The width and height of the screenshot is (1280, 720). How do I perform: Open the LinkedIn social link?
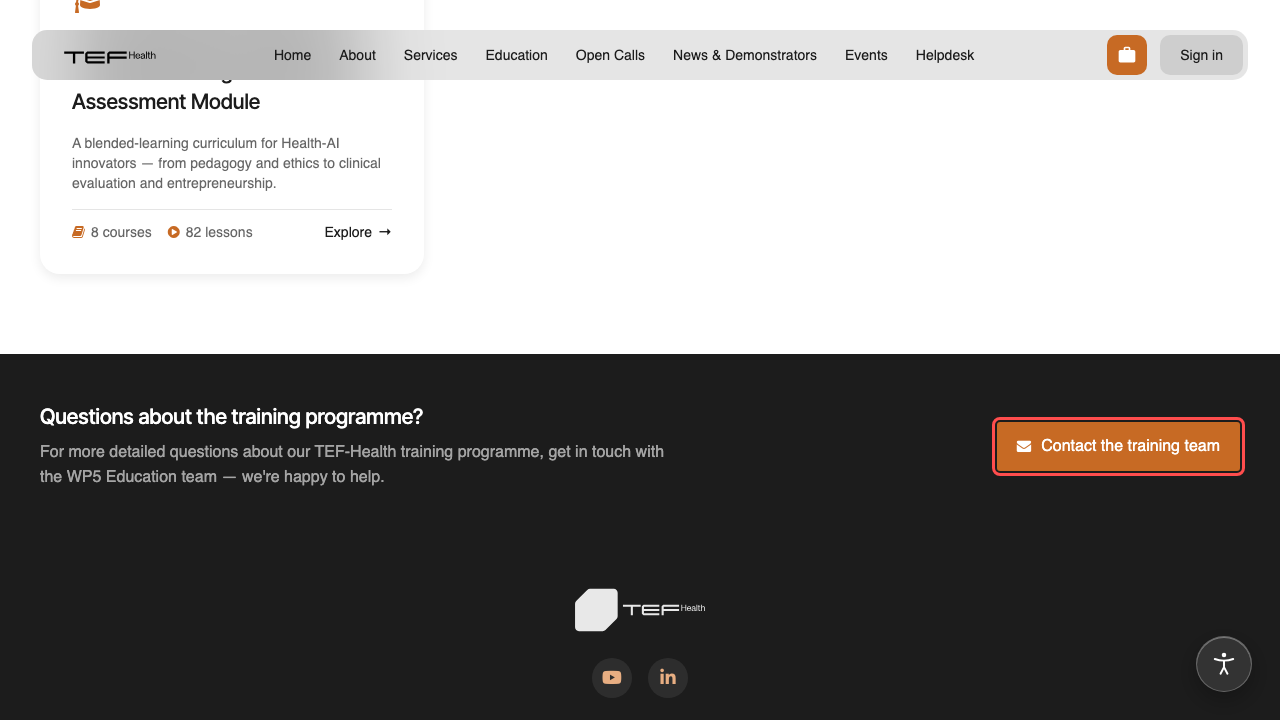pyautogui.click(x=668, y=678)
